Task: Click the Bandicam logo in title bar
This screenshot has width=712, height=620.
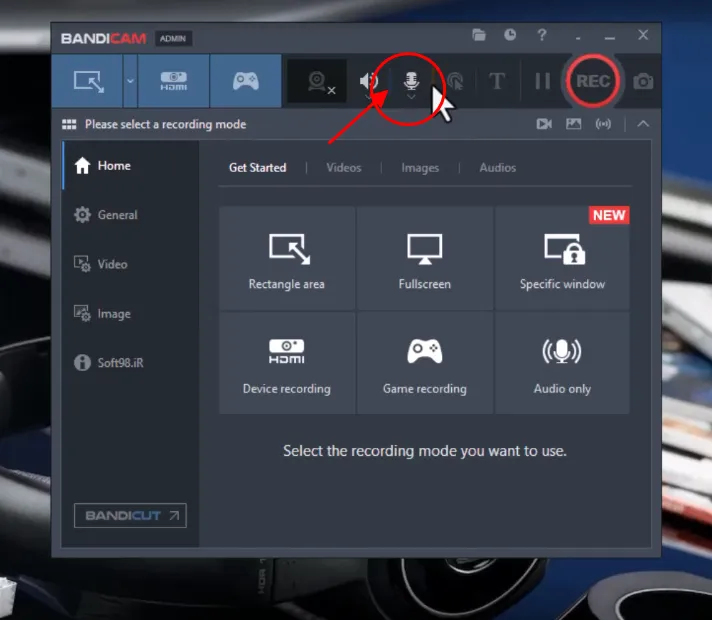Action: click(104, 39)
